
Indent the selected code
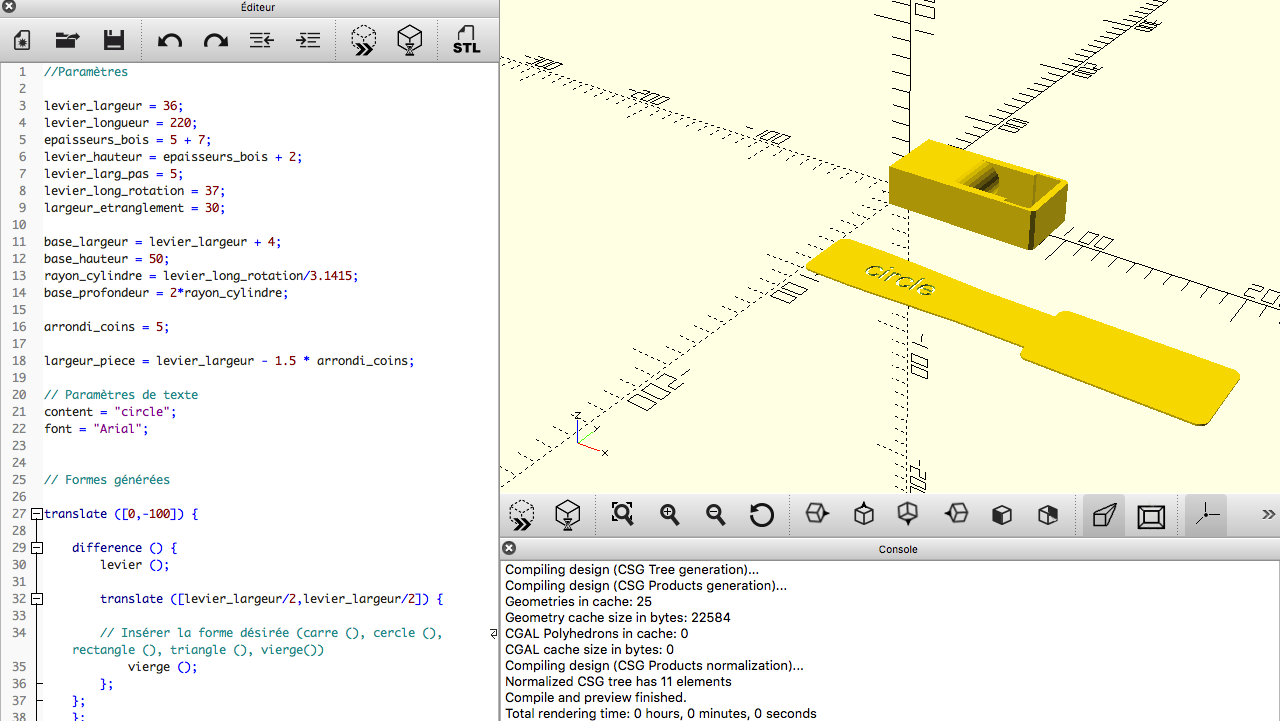pyautogui.click(x=309, y=41)
